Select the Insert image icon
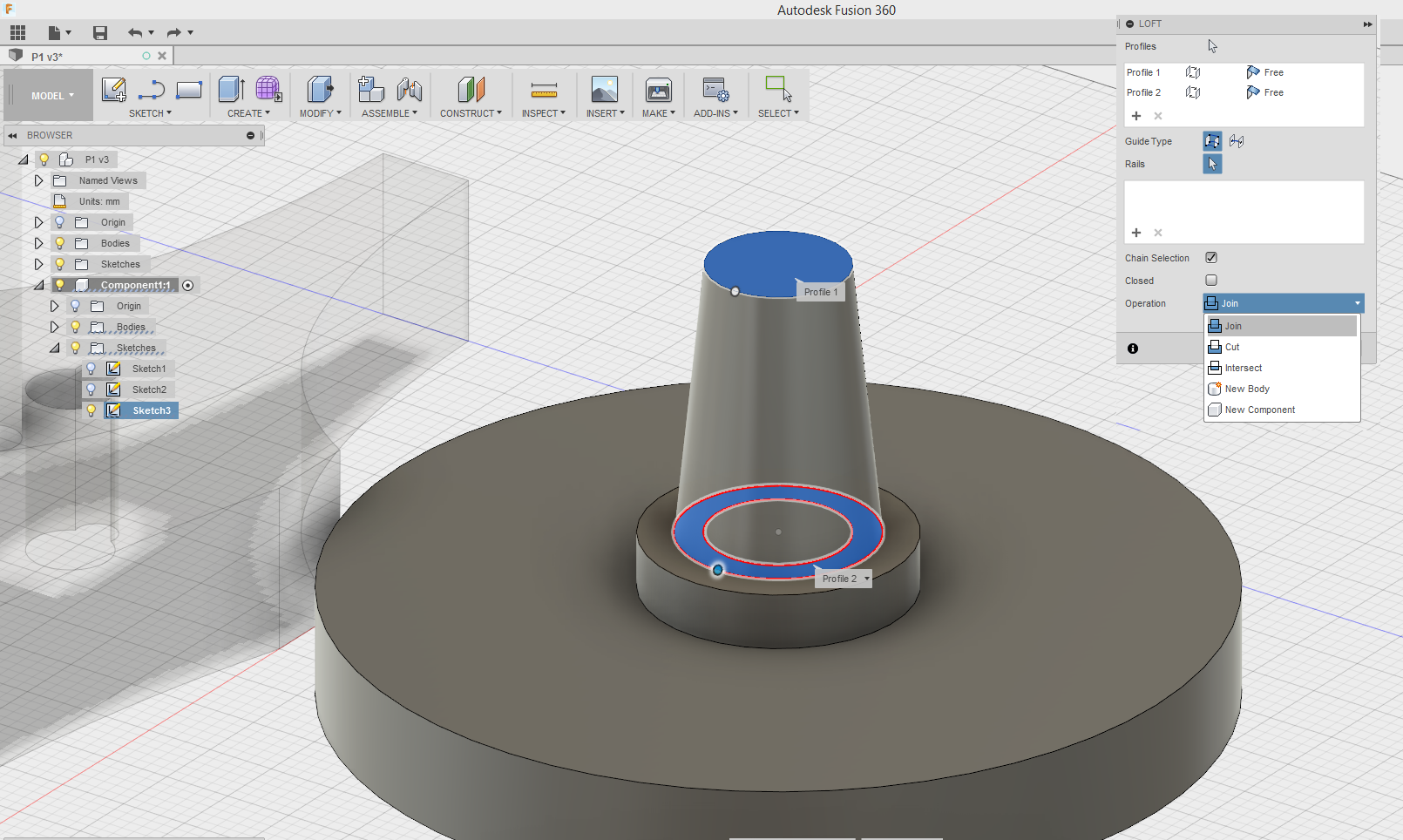Screen dimensions: 1403x840 604,89
